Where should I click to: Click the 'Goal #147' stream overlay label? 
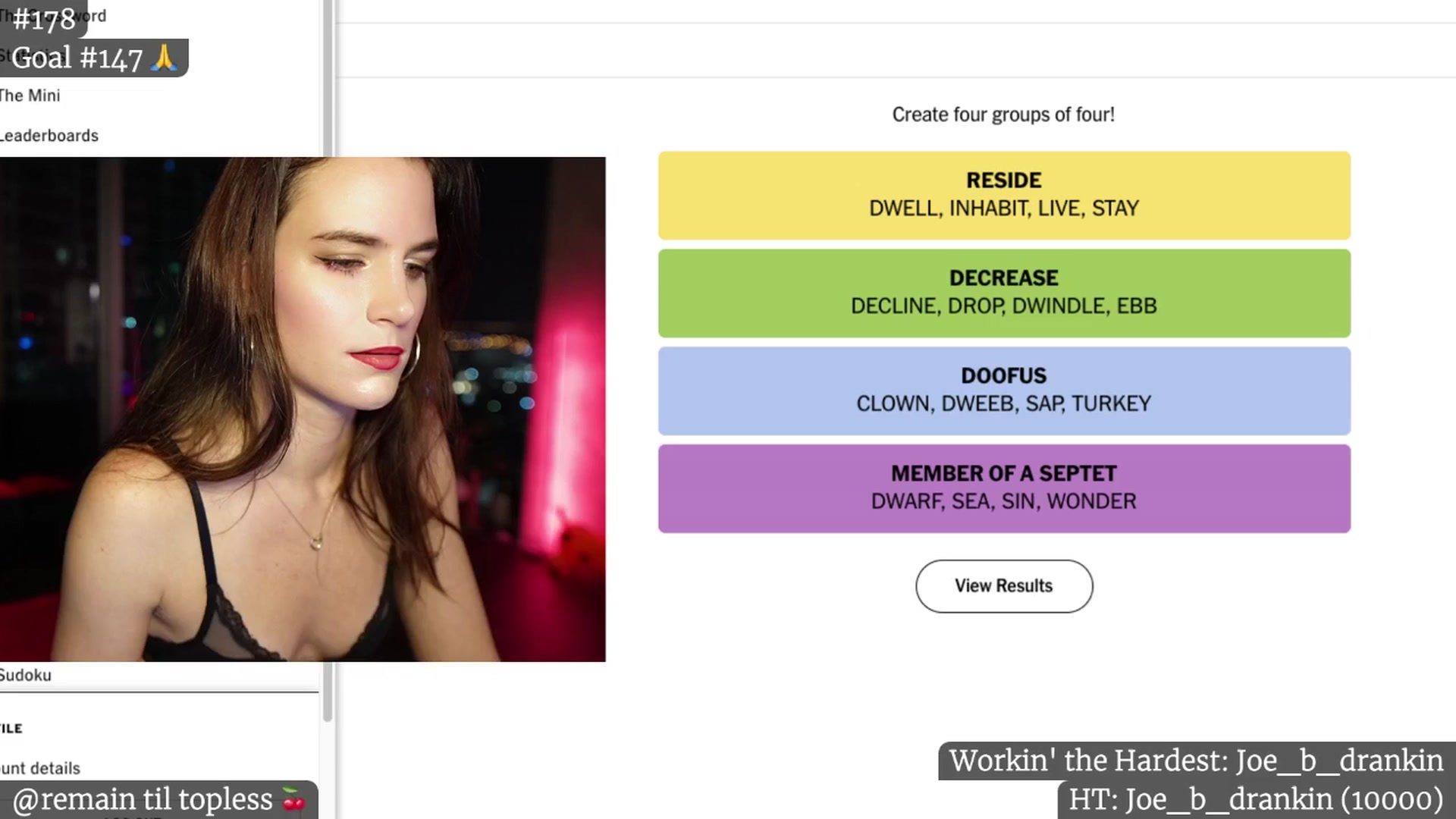point(94,58)
